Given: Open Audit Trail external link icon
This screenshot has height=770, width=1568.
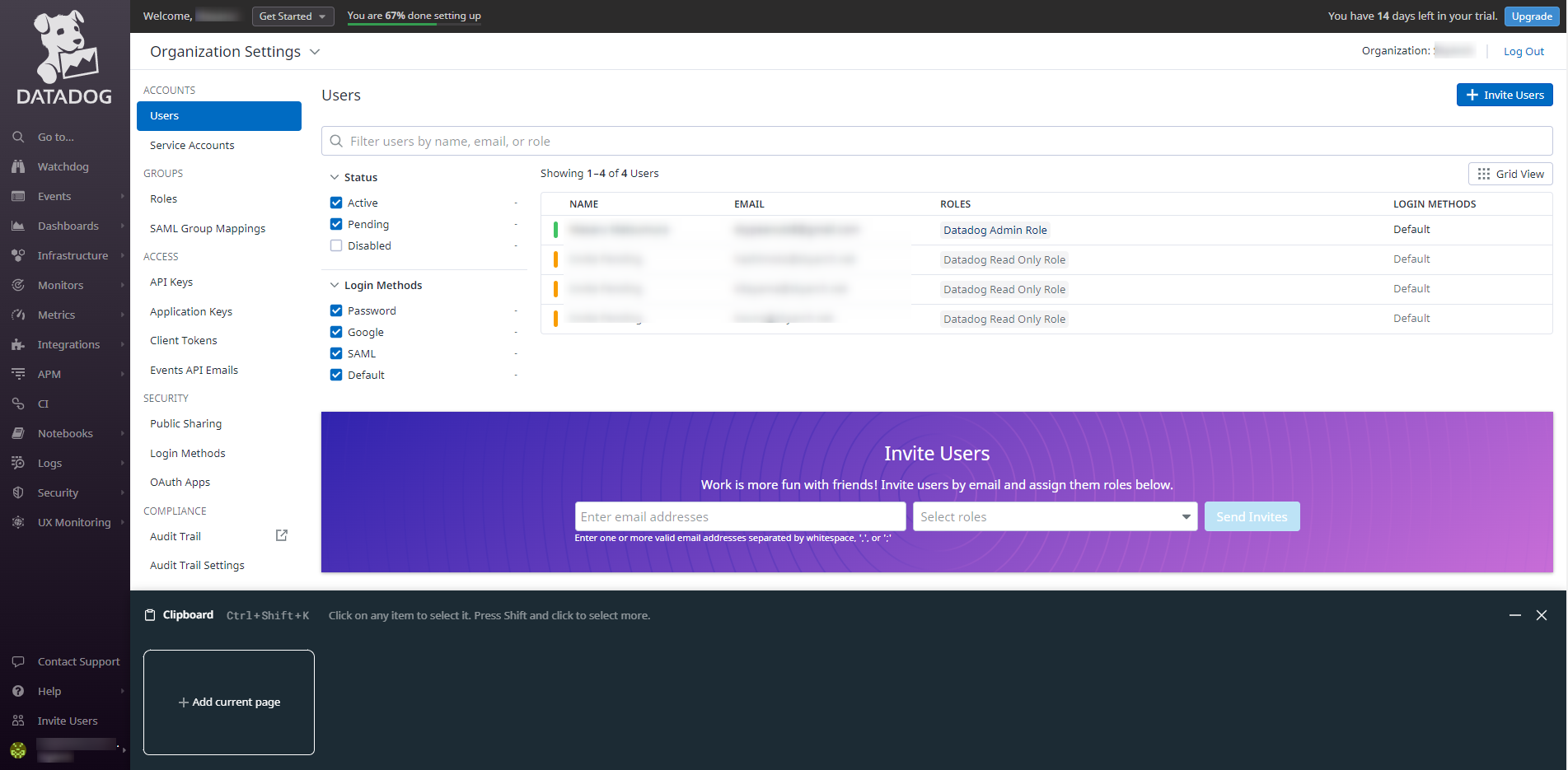Looking at the screenshot, I should click(282, 535).
